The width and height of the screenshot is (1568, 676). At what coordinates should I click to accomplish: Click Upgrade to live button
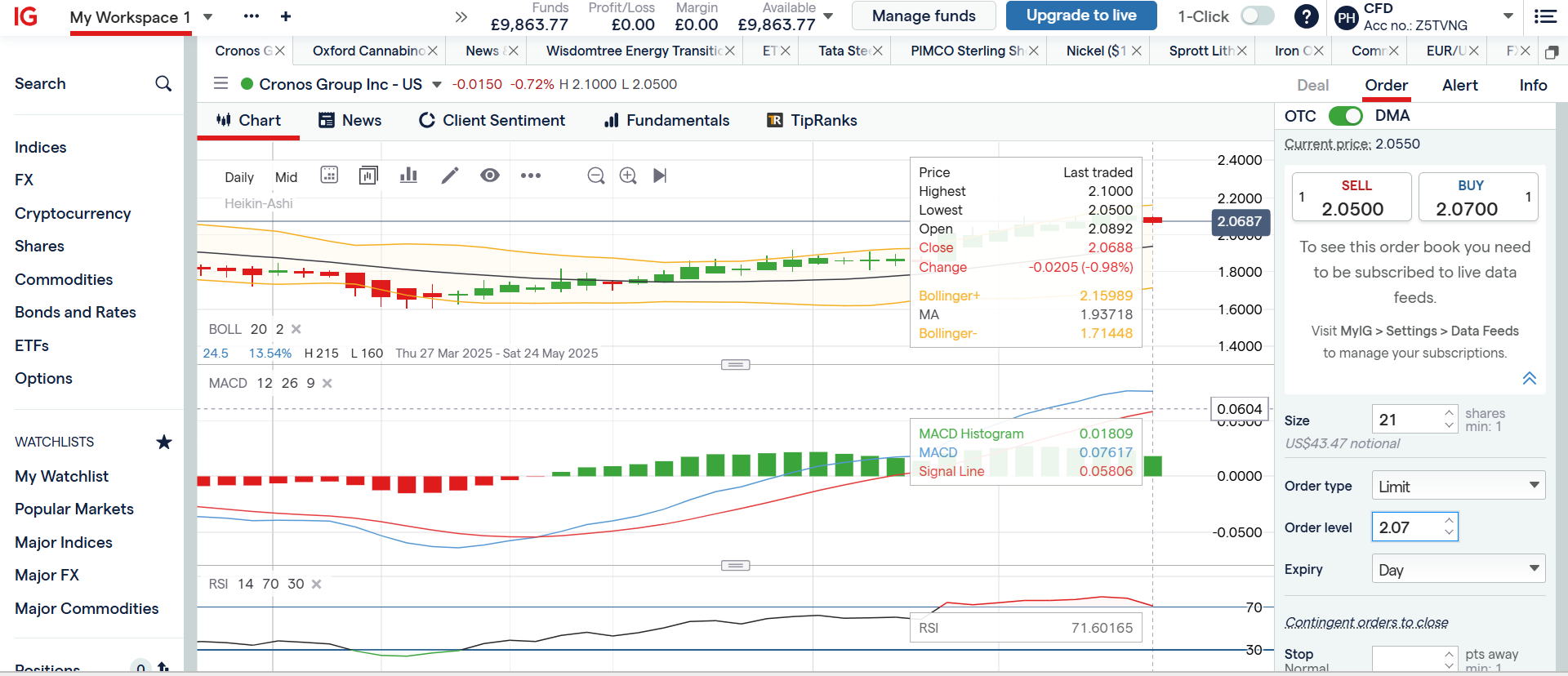tap(1081, 16)
